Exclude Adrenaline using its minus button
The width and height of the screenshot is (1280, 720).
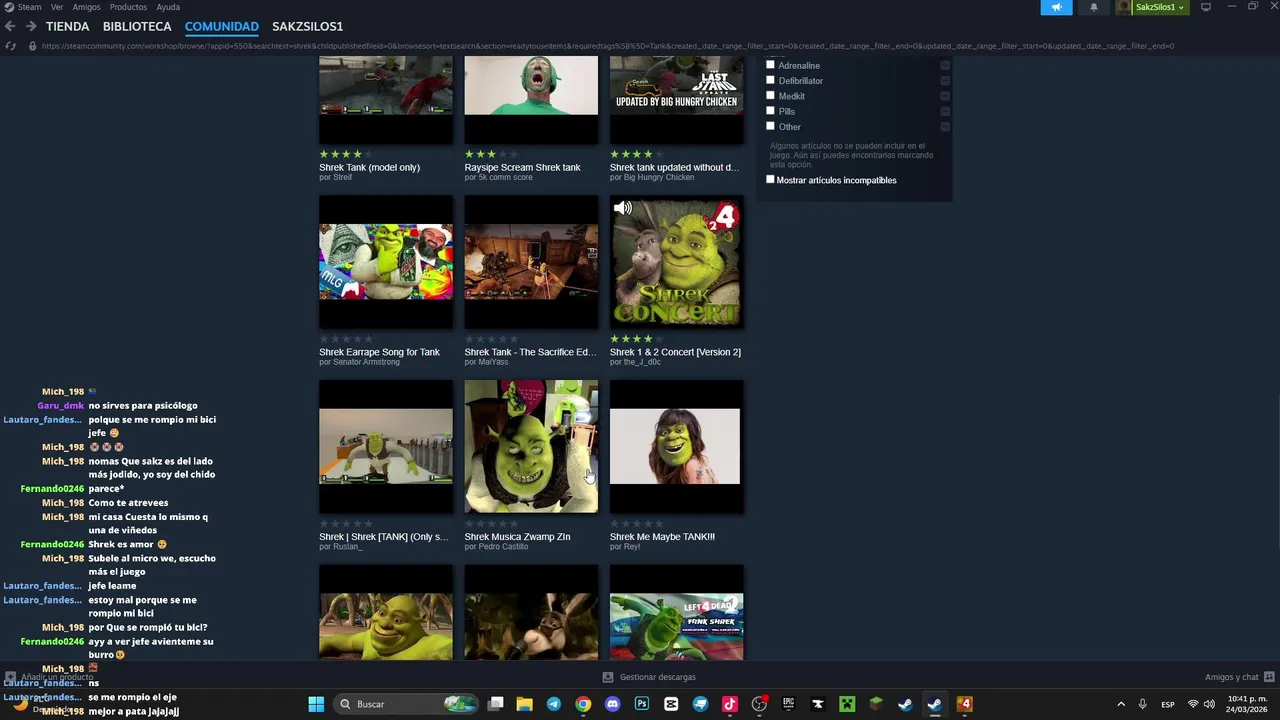pos(945,65)
